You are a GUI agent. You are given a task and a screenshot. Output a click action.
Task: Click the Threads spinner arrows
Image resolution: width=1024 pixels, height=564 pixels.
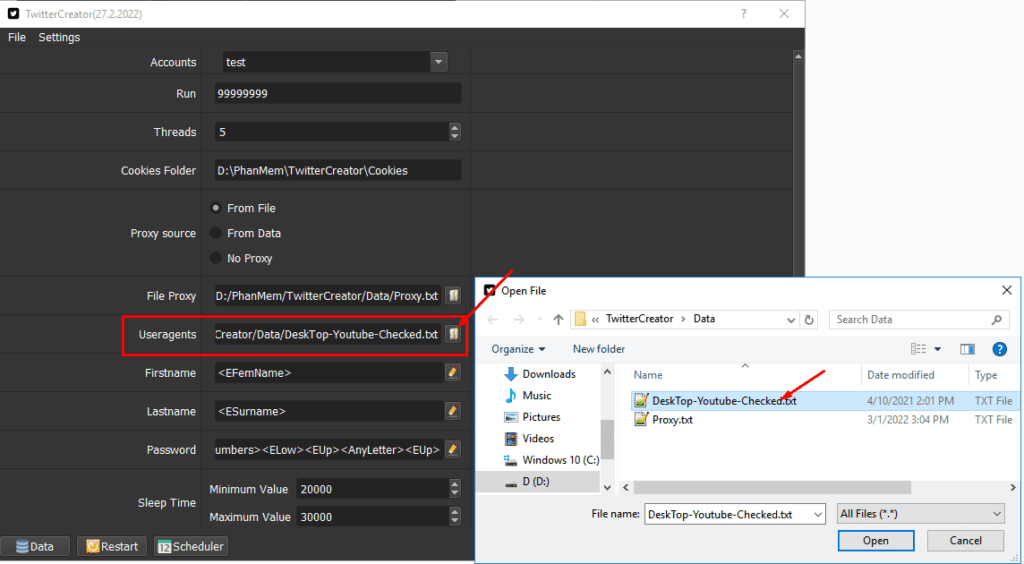tap(455, 132)
